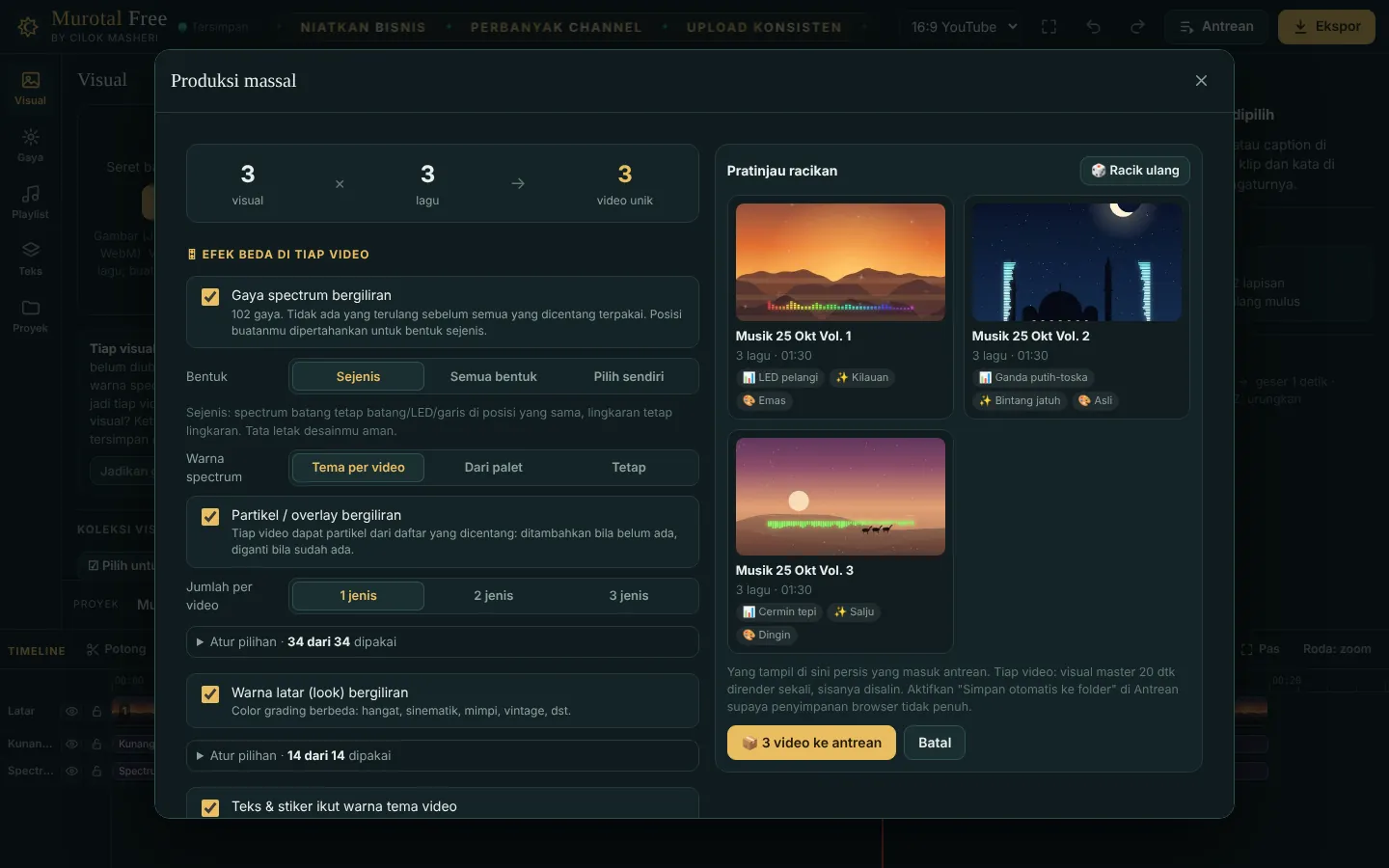
Task: Open the Playlist sidebar panel
Action: pos(30,202)
